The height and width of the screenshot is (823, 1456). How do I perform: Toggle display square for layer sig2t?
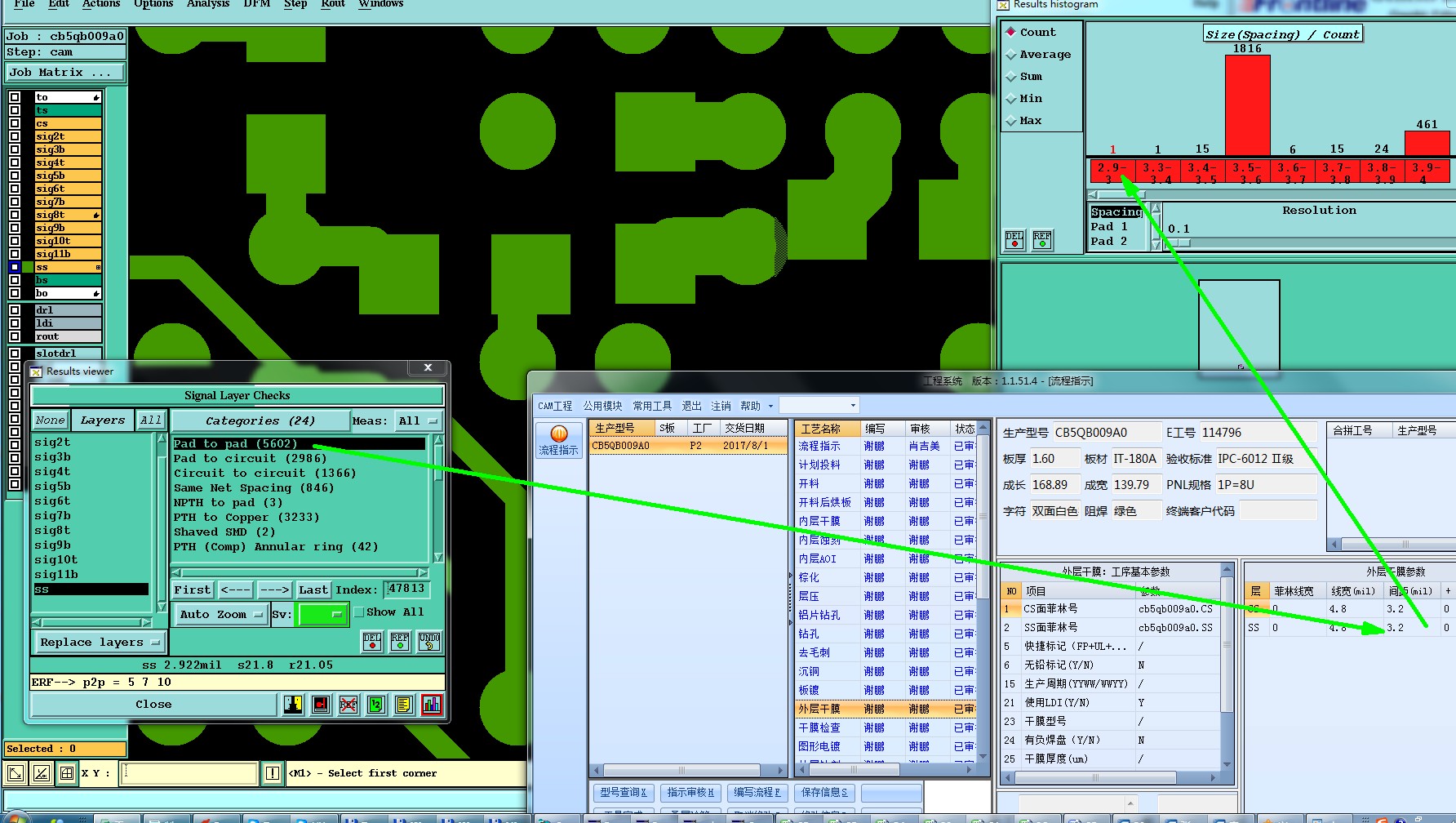(x=15, y=136)
